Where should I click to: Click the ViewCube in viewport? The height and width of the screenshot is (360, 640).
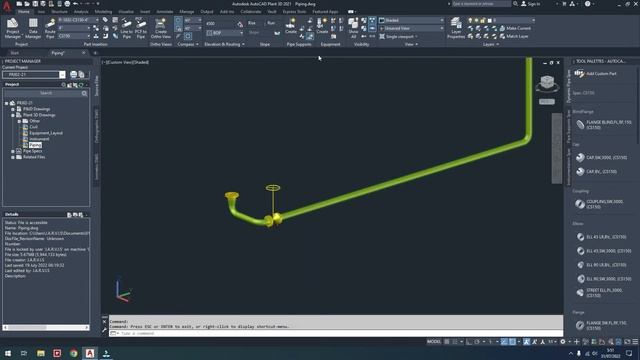547,83
